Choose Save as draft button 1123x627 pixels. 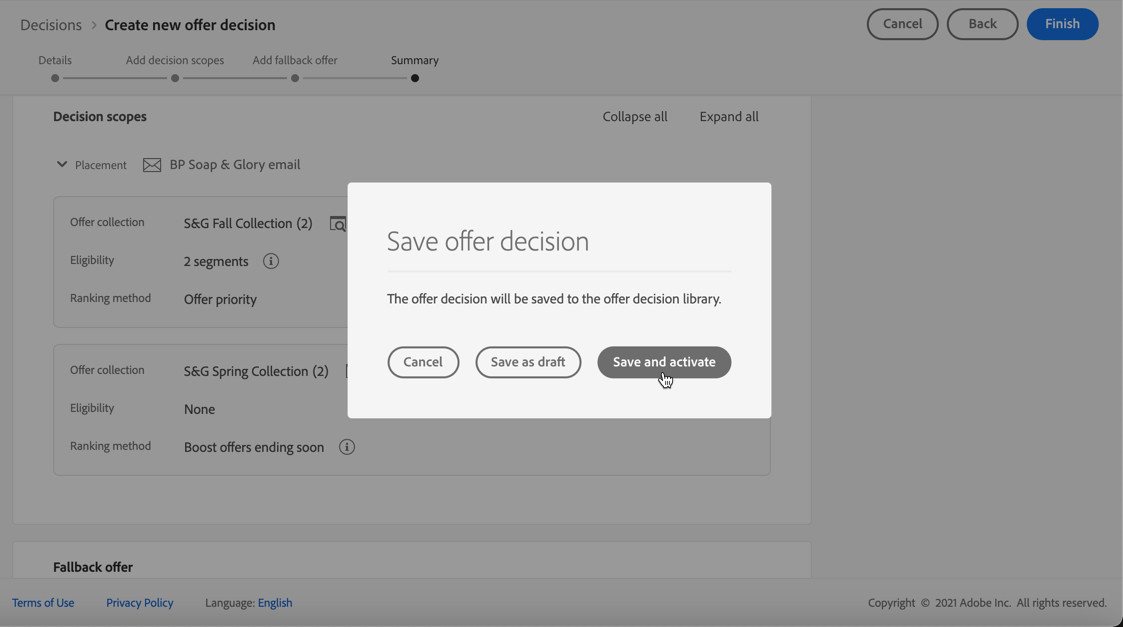pos(528,362)
